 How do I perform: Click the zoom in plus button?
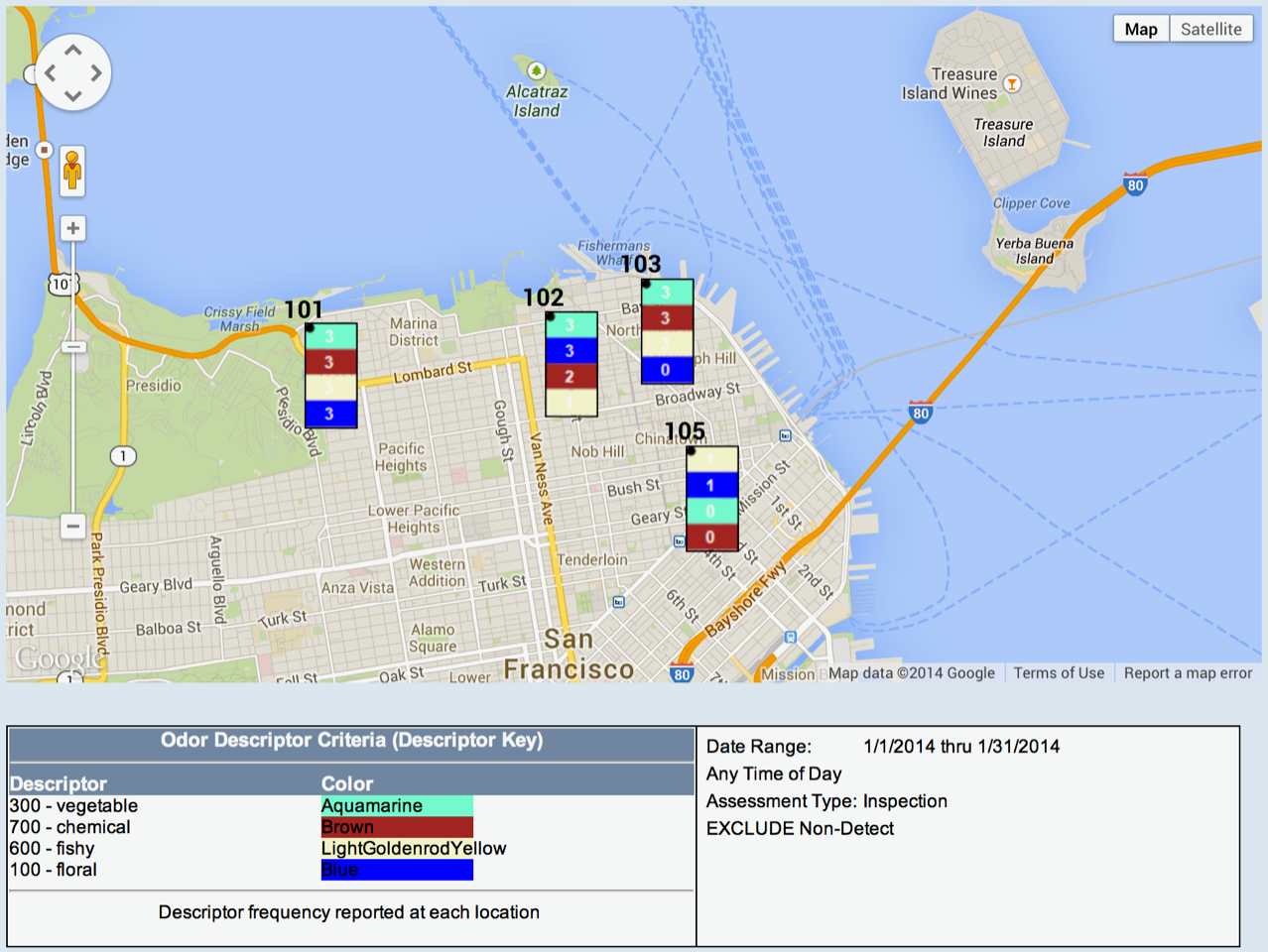[72, 229]
